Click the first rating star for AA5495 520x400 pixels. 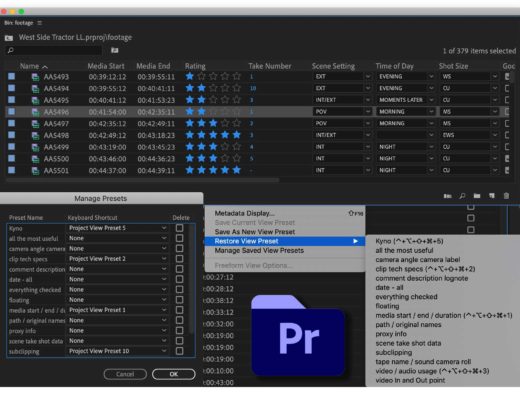click(x=190, y=100)
